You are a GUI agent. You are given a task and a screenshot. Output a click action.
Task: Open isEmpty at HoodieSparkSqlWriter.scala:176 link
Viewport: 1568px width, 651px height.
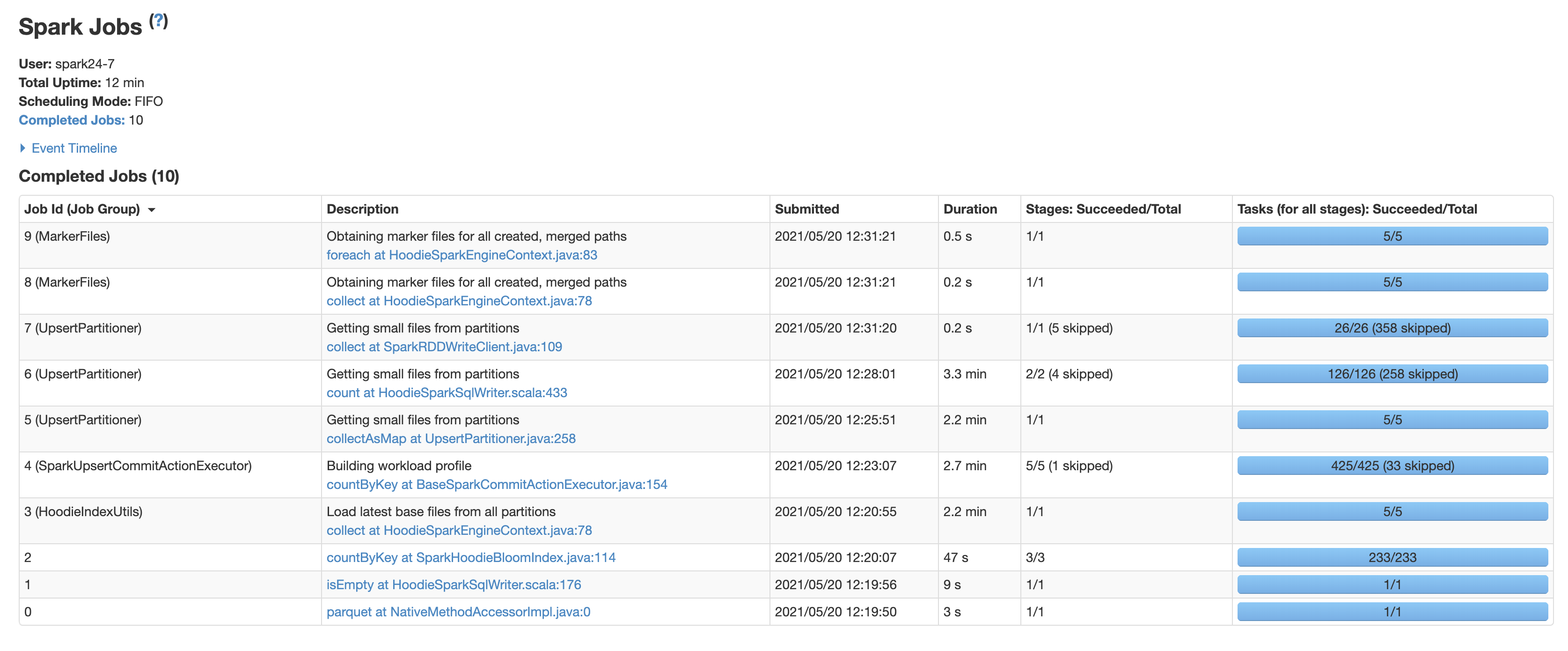point(454,584)
